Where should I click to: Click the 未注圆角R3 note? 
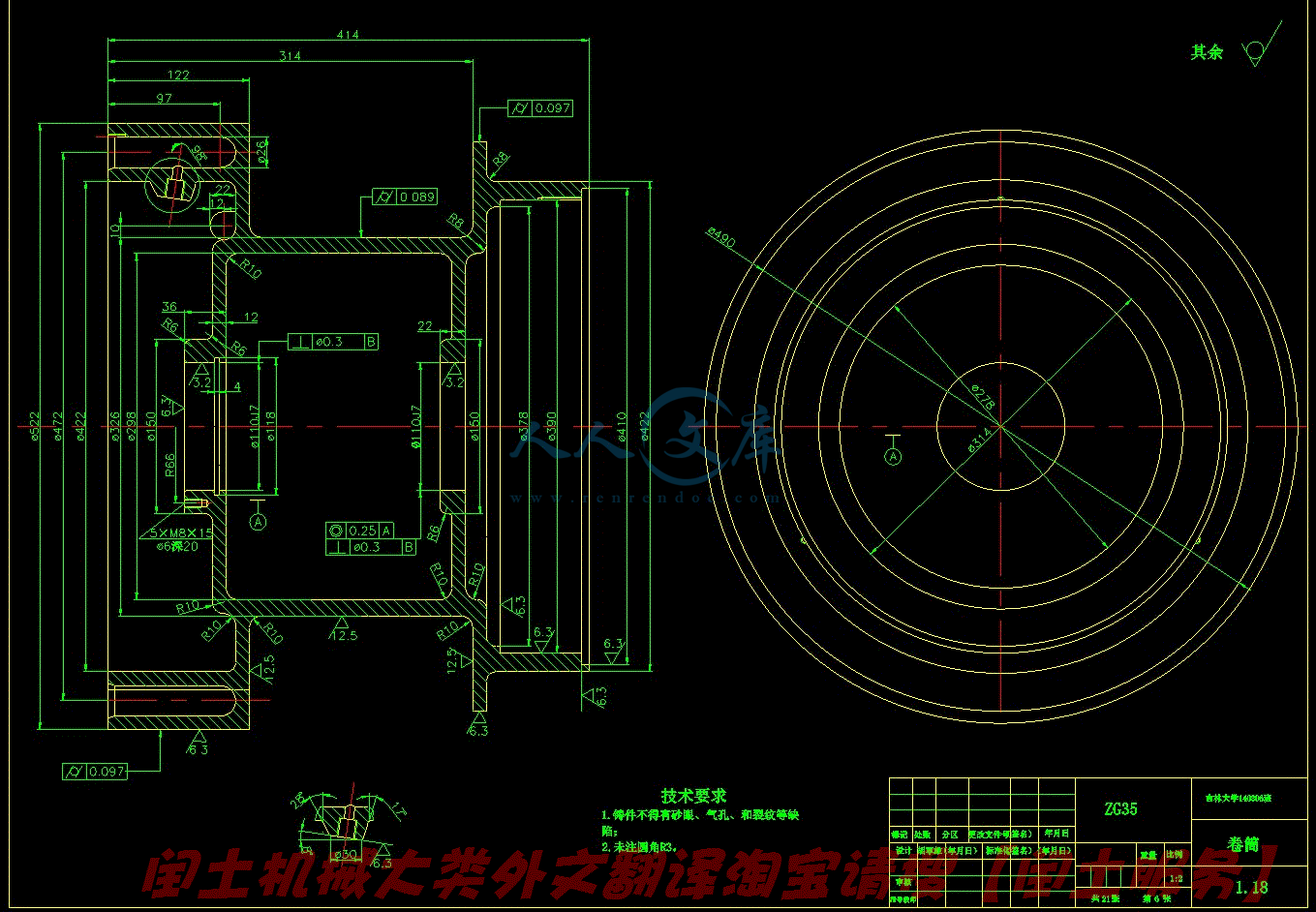tap(639, 846)
